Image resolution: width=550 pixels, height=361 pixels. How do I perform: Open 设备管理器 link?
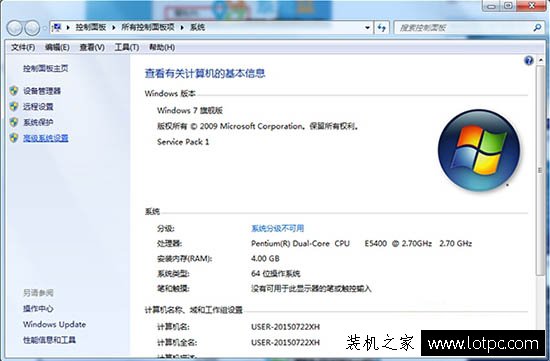point(42,91)
